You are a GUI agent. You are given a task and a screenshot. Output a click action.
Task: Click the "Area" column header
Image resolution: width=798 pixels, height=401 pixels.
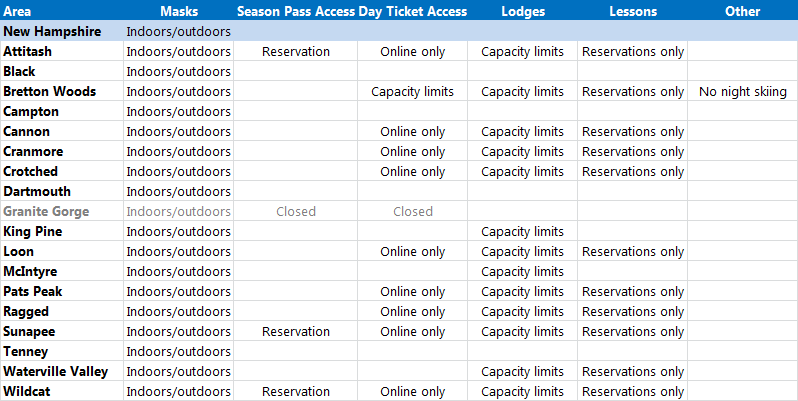[17, 11]
